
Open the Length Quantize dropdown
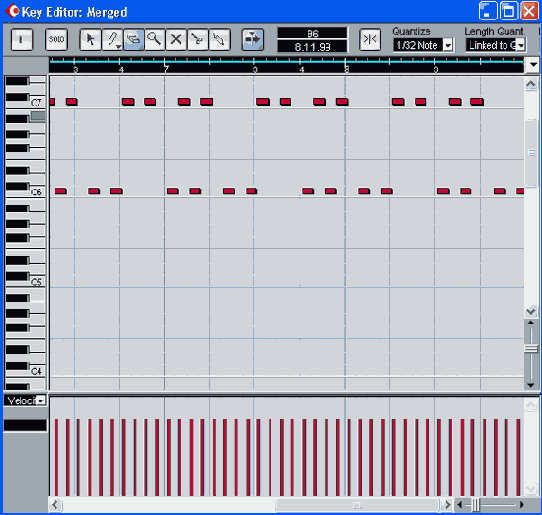pos(496,45)
